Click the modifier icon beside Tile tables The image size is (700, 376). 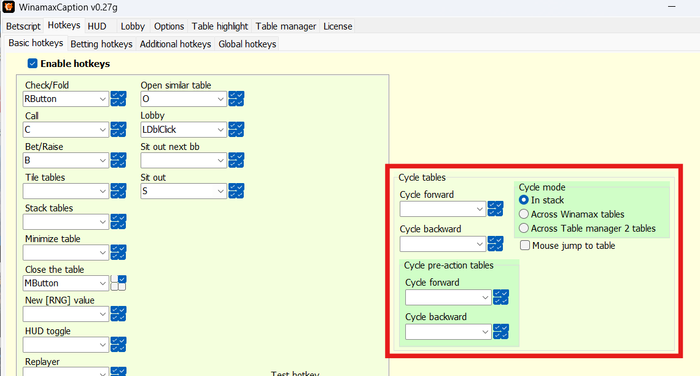[x=118, y=191]
